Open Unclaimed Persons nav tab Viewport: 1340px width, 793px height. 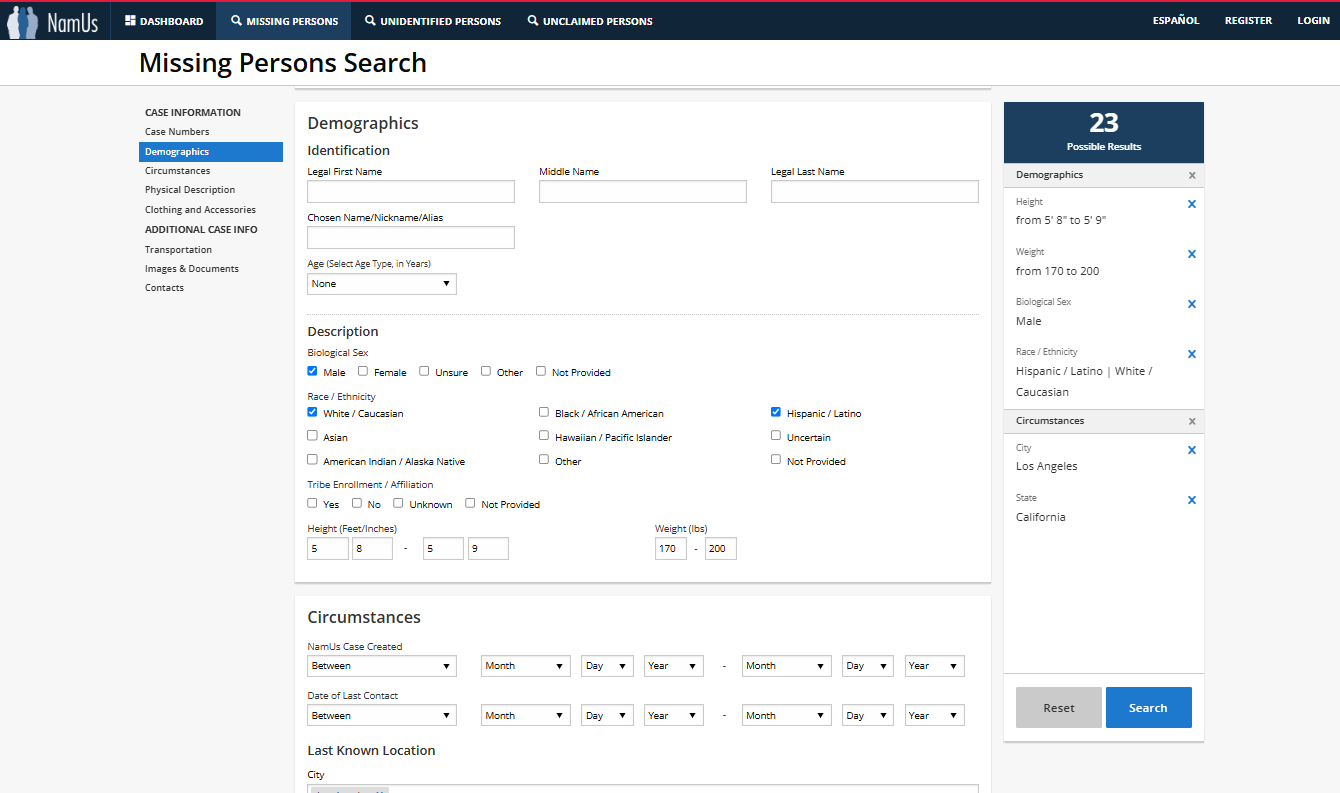click(590, 21)
